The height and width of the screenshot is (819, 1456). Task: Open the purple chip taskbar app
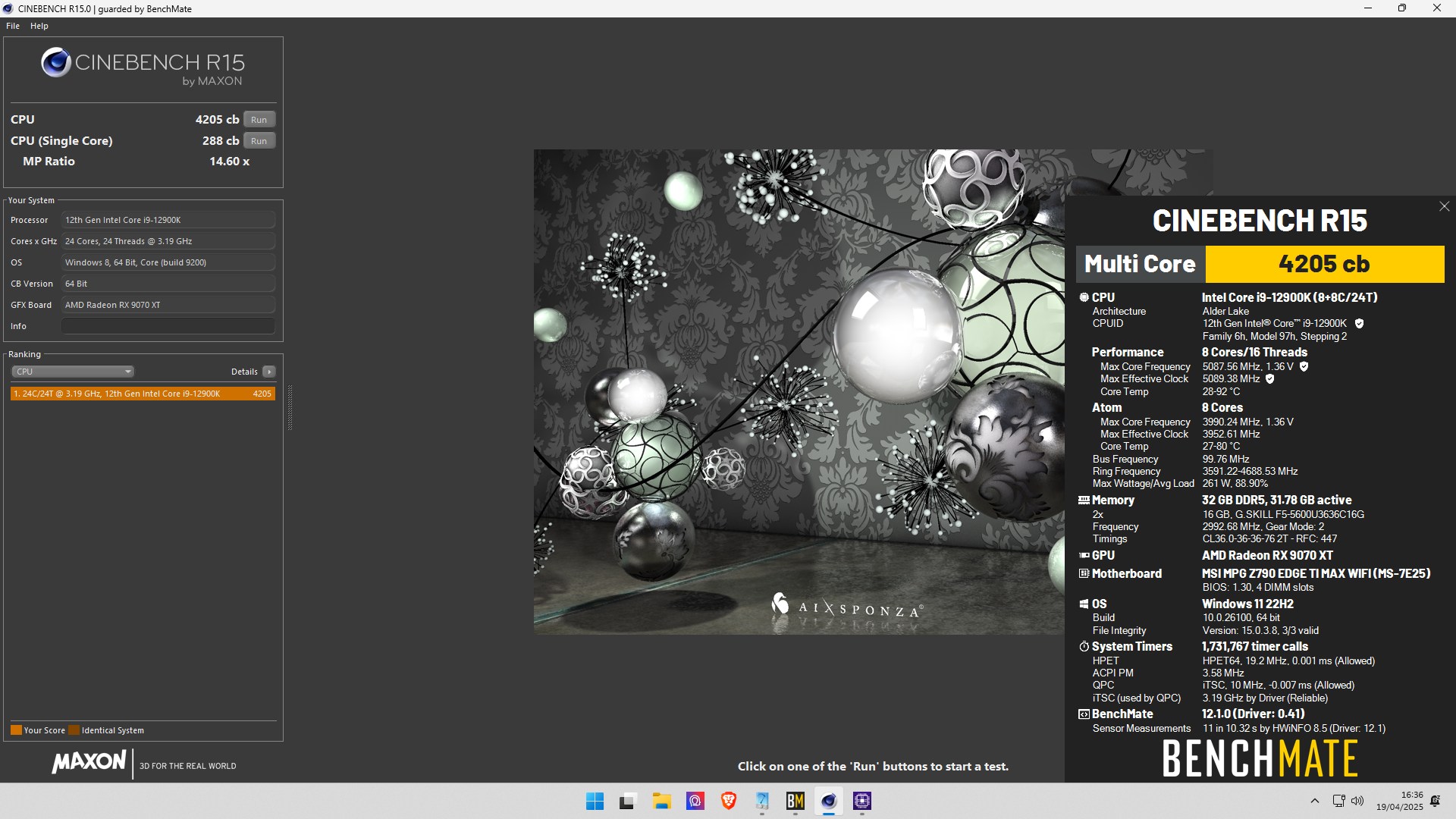coord(862,801)
